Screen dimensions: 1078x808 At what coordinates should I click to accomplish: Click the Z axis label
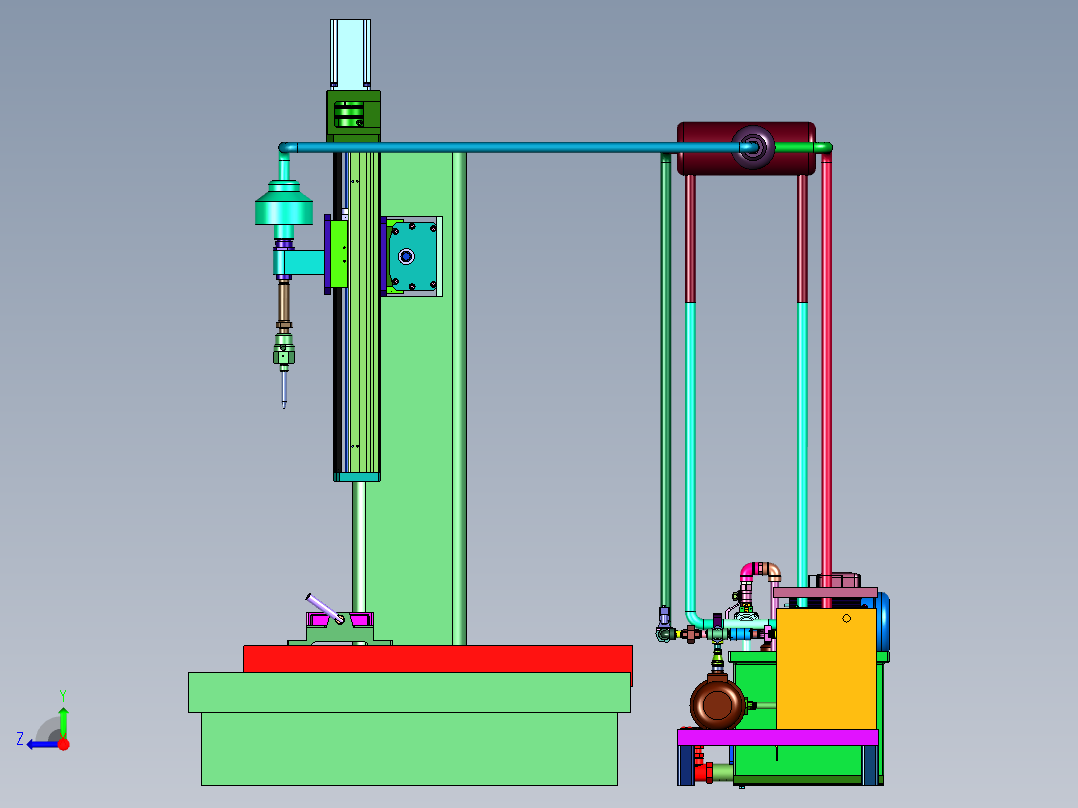[20, 739]
